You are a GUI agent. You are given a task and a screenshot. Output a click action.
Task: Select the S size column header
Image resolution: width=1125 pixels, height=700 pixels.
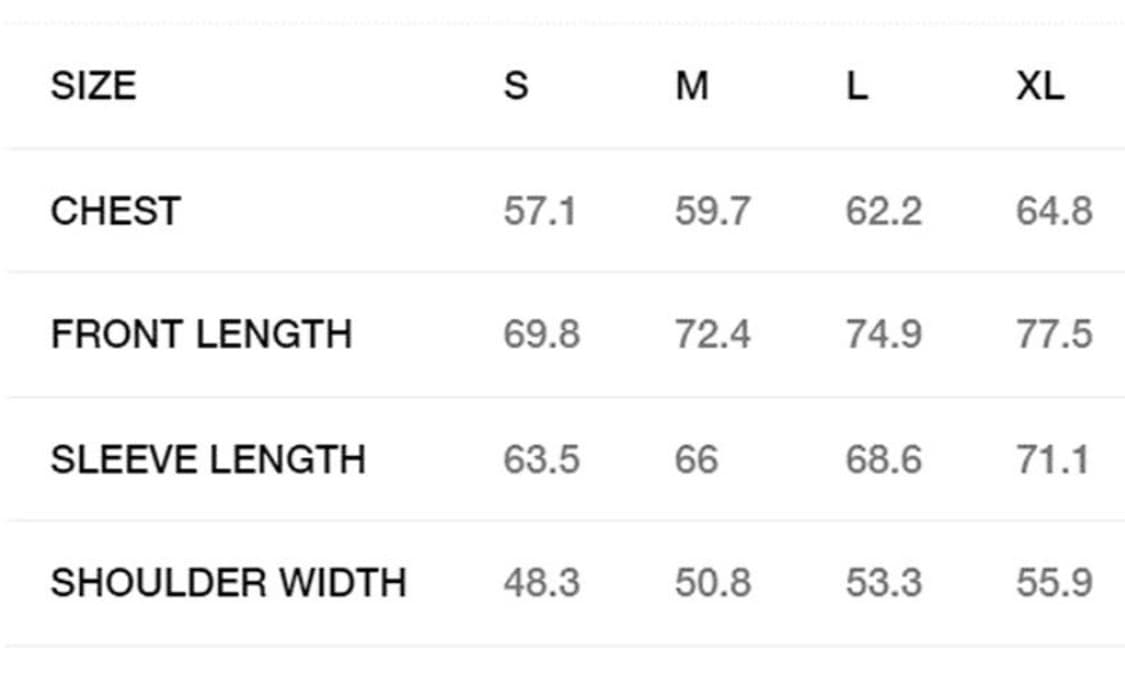pos(515,86)
